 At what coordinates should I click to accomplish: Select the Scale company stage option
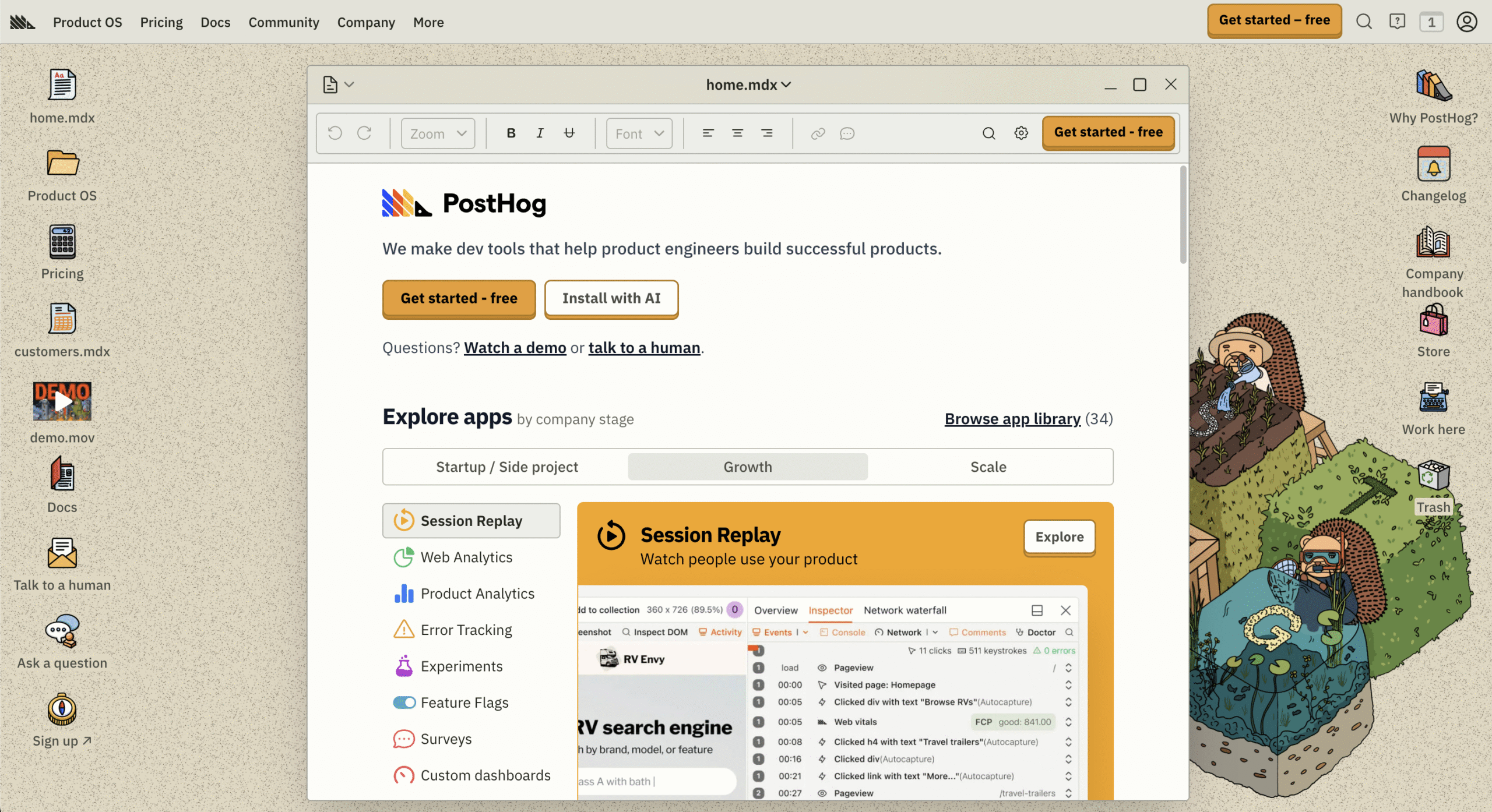[988, 467]
